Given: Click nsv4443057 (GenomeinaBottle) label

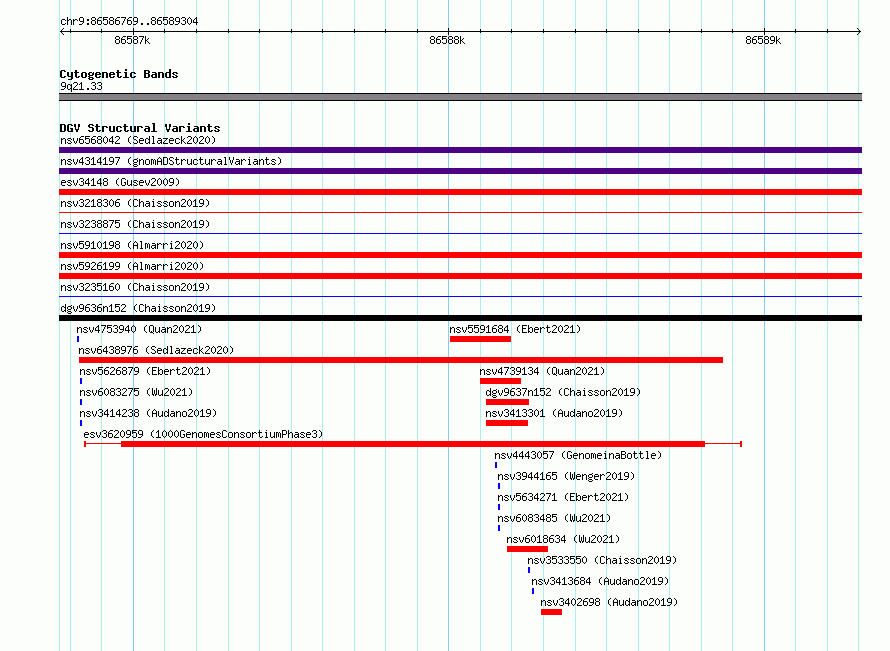Looking at the screenshot, I should click(578, 455).
